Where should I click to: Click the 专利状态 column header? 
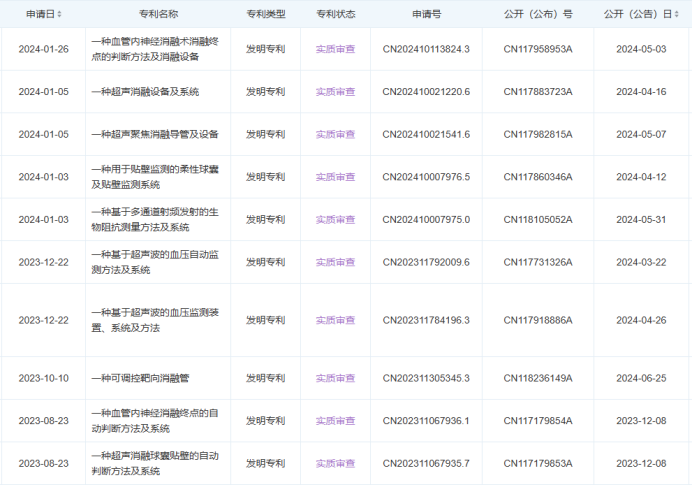pyautogui.click(x=335, y=14)
